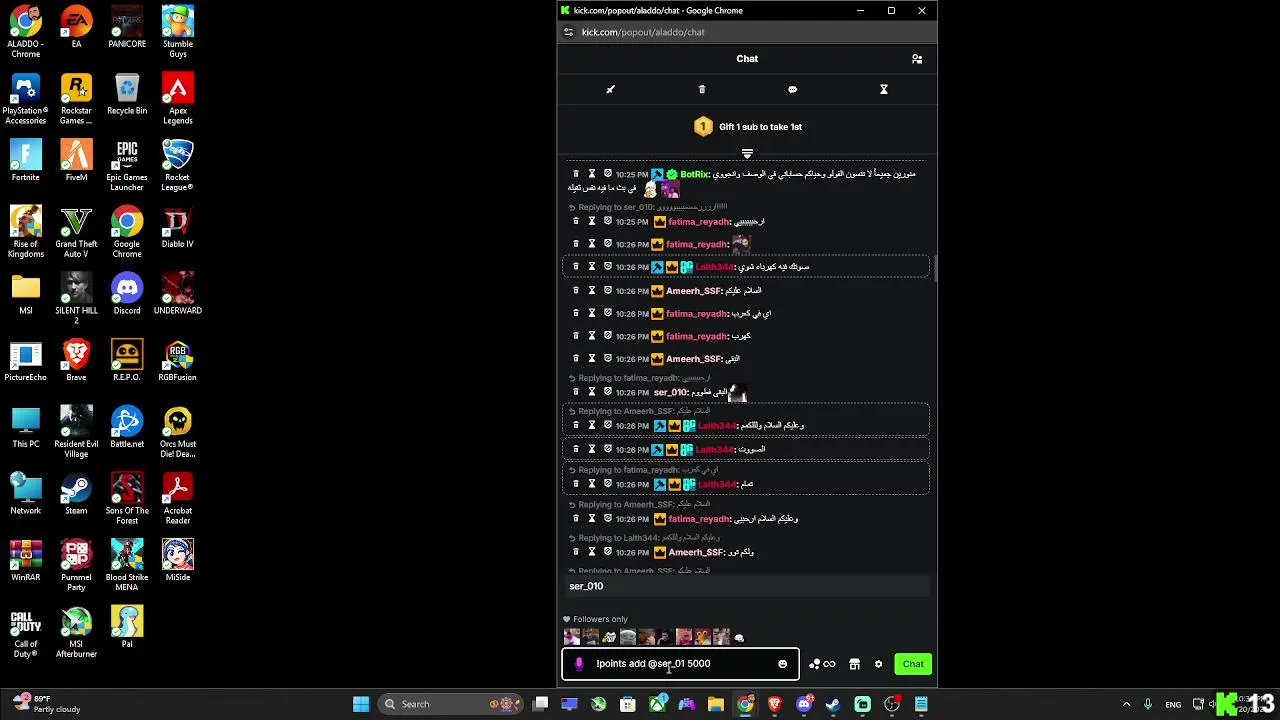Timeout BotRix using the message hourglass icon
Screen dimensions: 1280x720
[592, 174]
